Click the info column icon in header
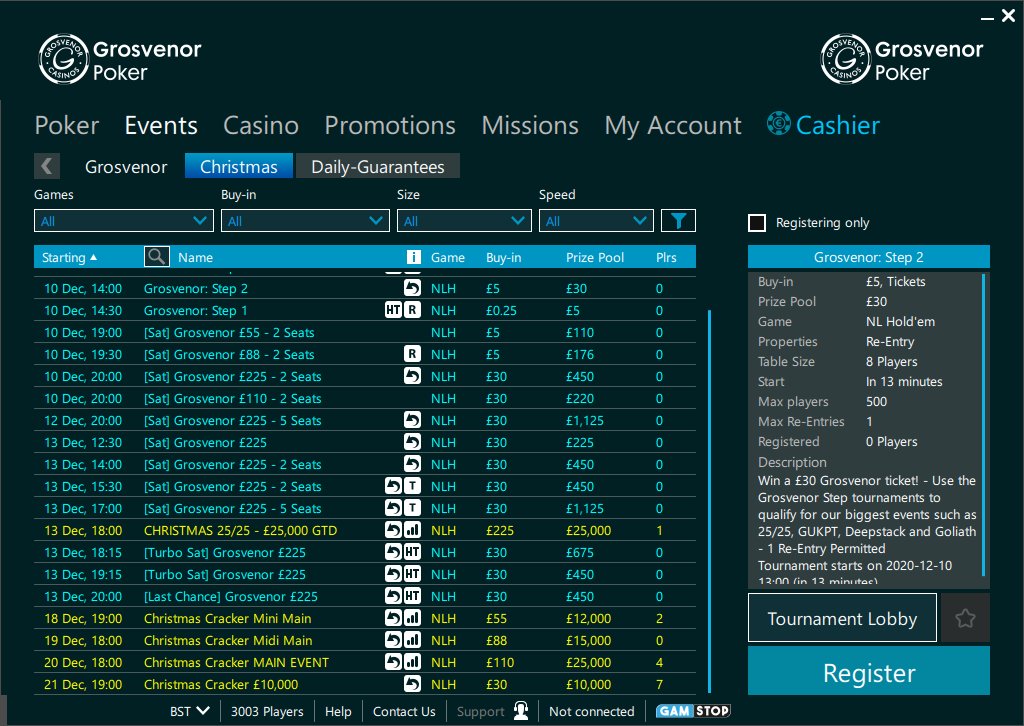1024x726 pixels. coord(413,257)
